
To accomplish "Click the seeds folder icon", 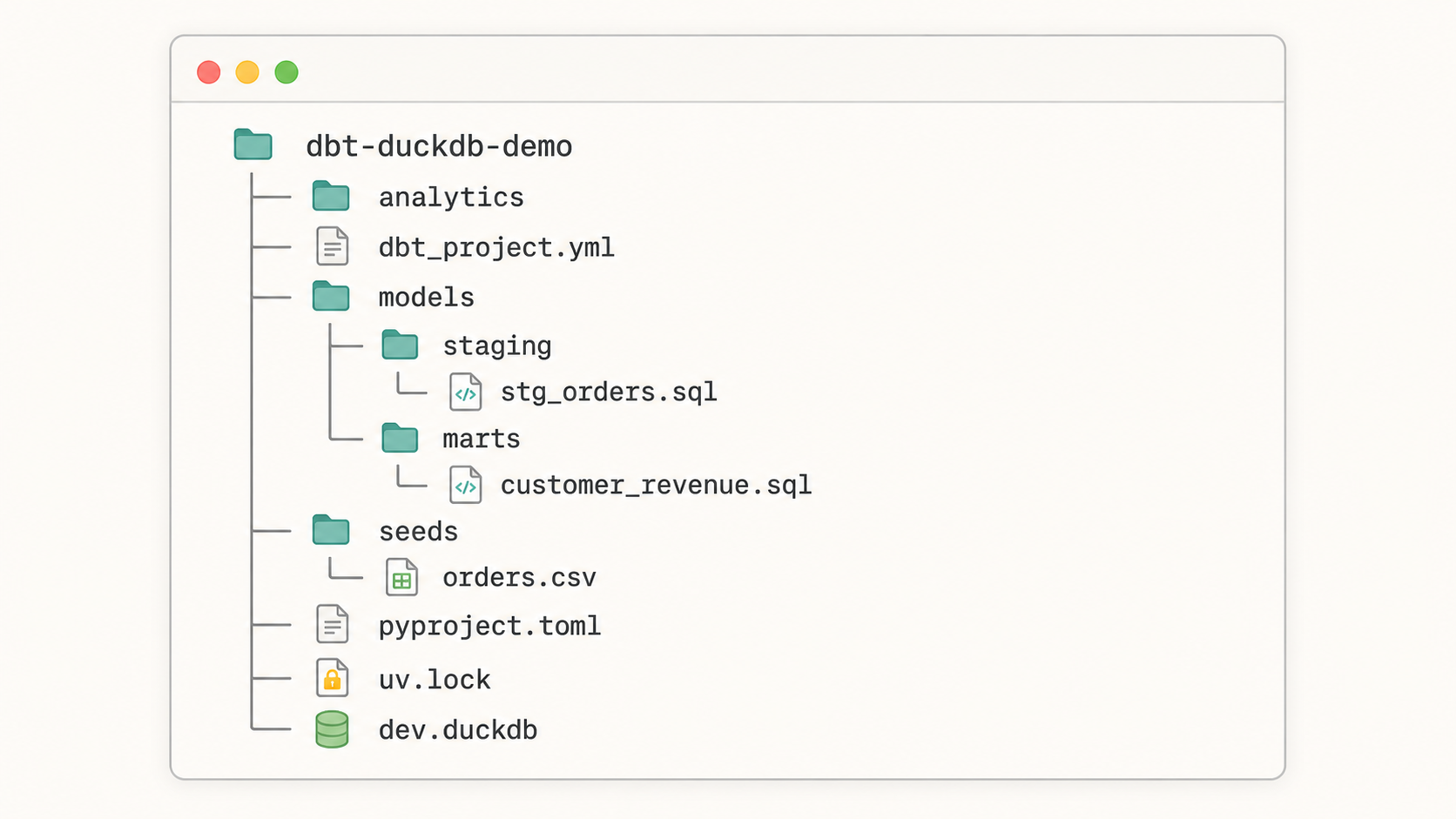I will point(331,530).
